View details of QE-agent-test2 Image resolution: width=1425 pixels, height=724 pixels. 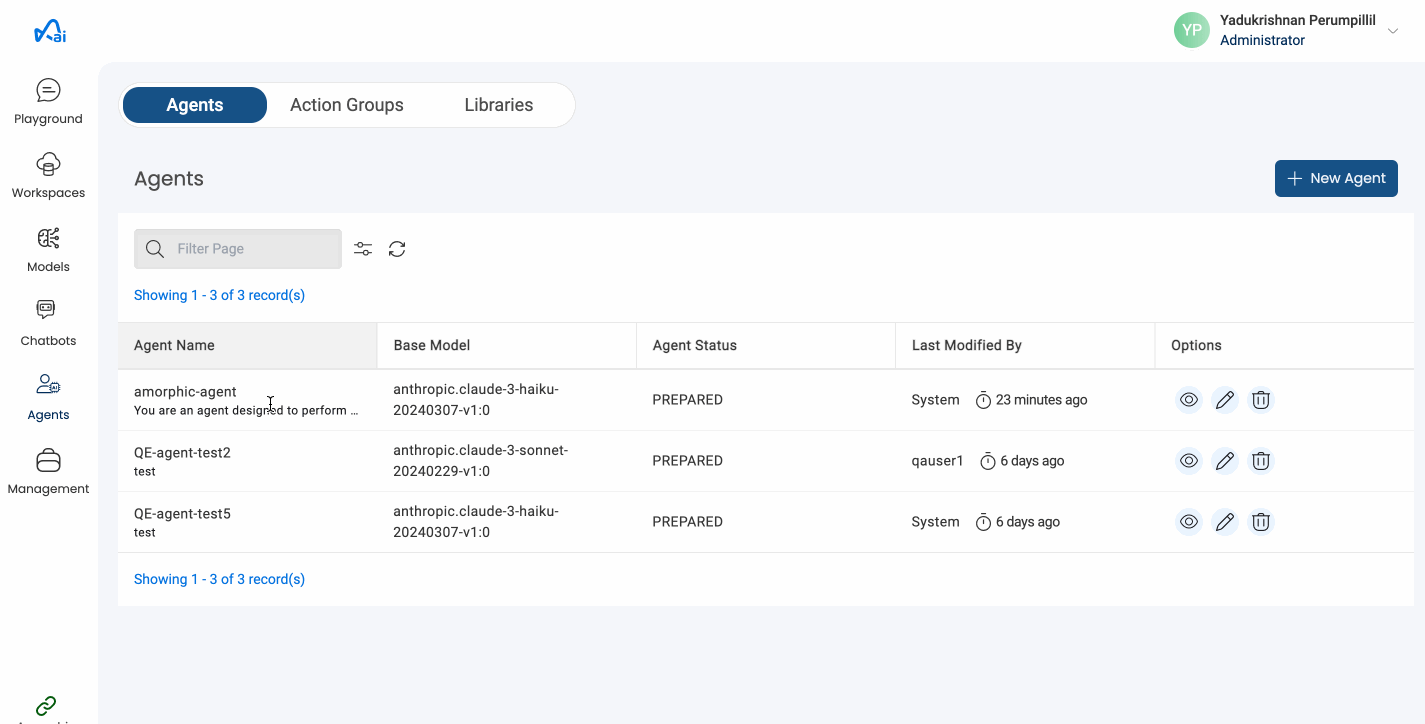(x=1189, y=461)
